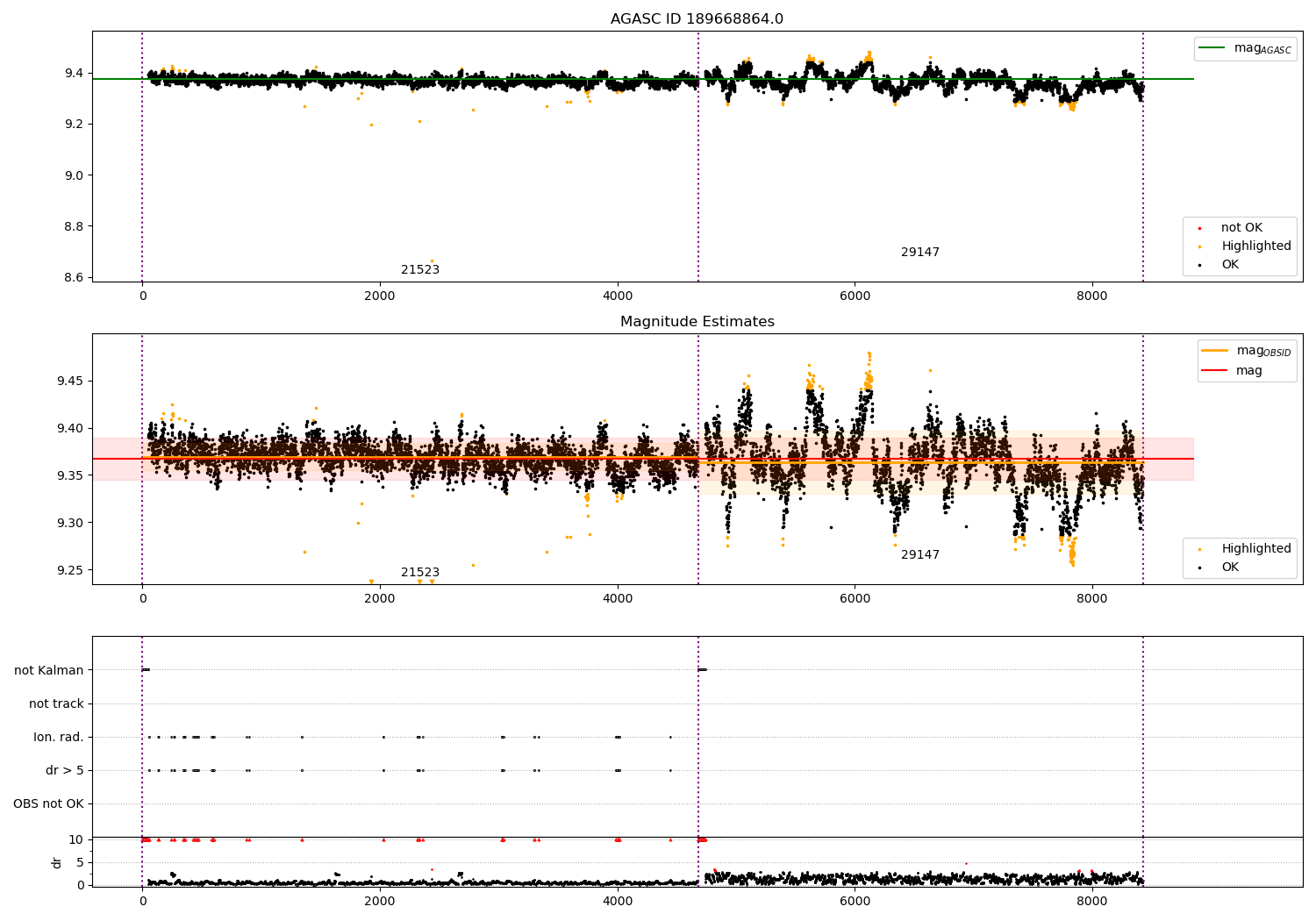Viewport: 1316px width, 921px height.
Task: Click the 'not Kalman' row label
Action: pos(49,670)
